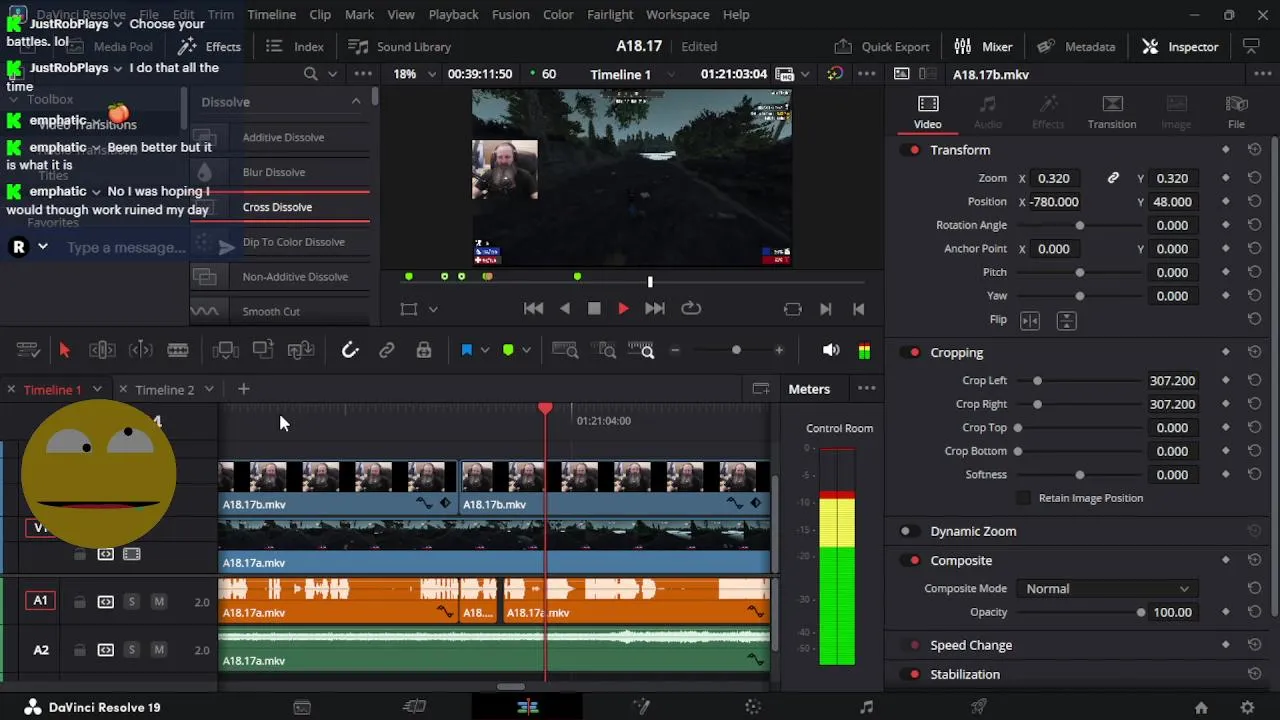1280x720 pixels.
Task: Open the flag color dropdown arrow
Action: click(x=484, y=350)
